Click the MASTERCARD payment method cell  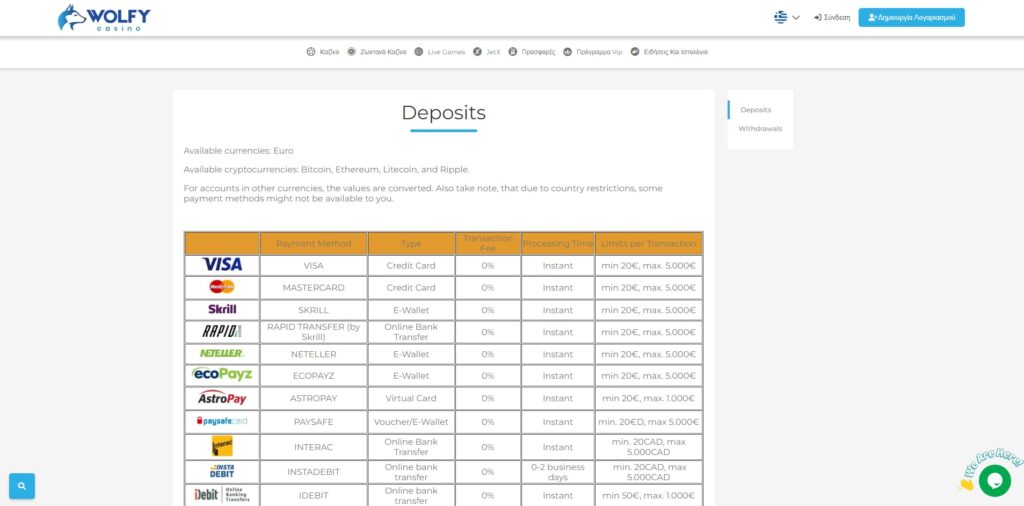coord(313,287)
